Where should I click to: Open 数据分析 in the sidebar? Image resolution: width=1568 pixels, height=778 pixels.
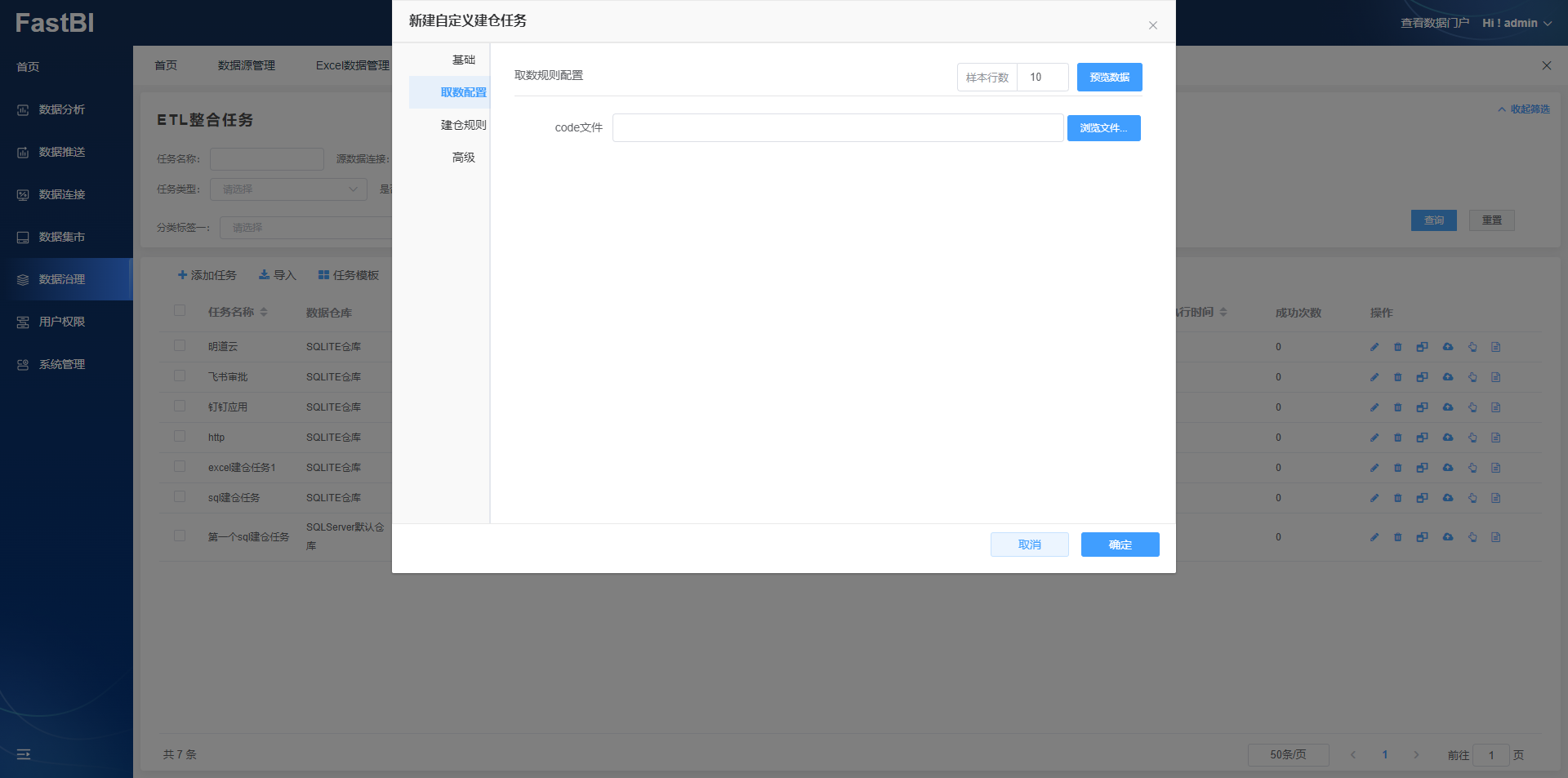pyautogui.click(x=66, y=109)
